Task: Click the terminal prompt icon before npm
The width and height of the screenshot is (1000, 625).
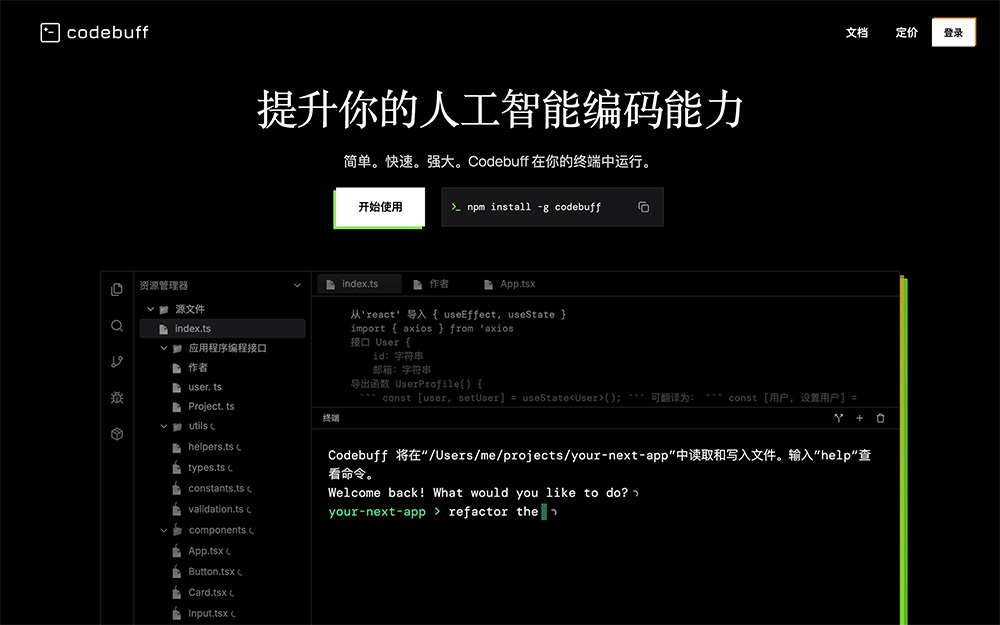Action: tap(455, 207)
